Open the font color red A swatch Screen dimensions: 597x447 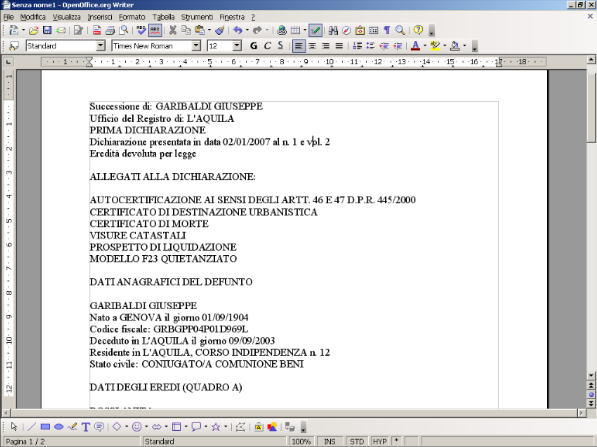click(x=415, y=46)
